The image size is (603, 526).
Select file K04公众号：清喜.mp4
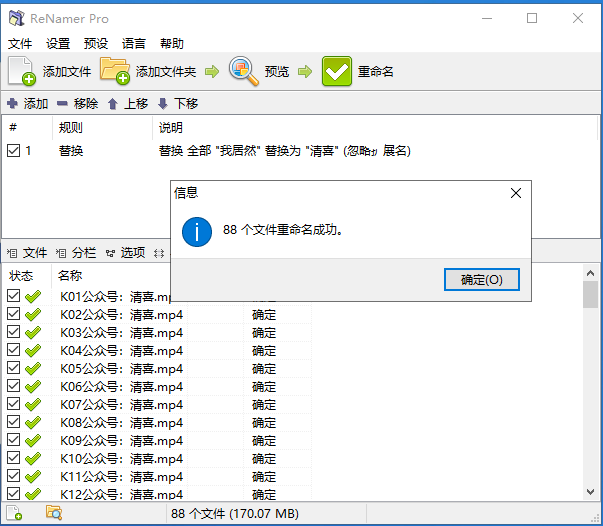coord(122,351)
